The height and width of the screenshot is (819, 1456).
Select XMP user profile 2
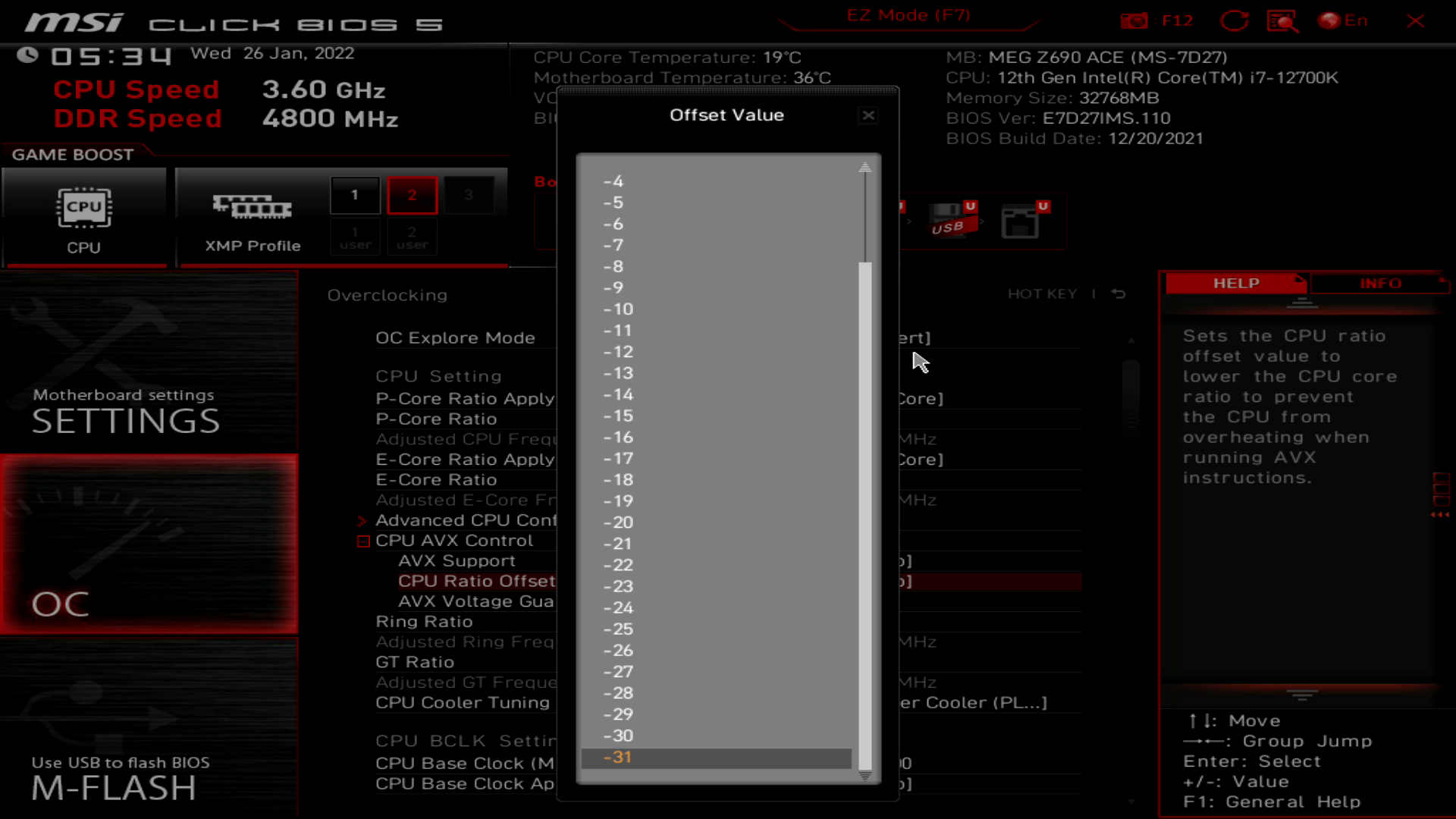point(412,237)
